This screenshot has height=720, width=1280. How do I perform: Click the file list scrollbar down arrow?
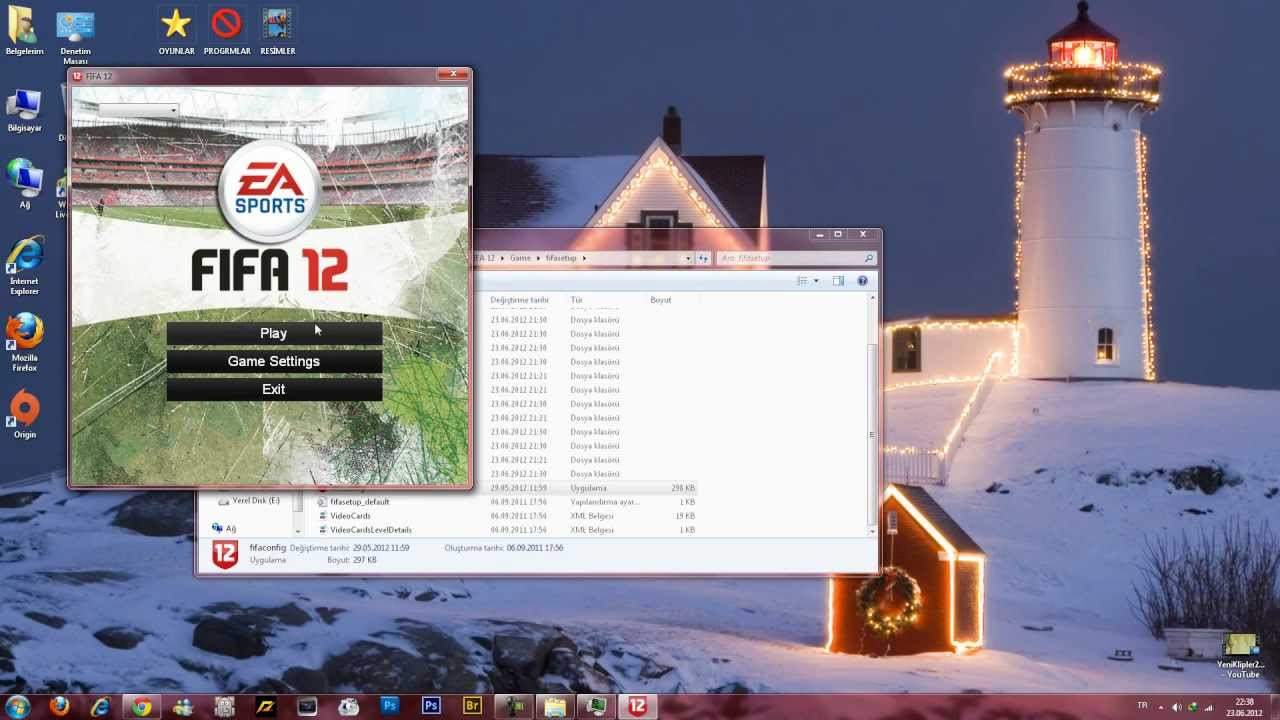point(873,529)
